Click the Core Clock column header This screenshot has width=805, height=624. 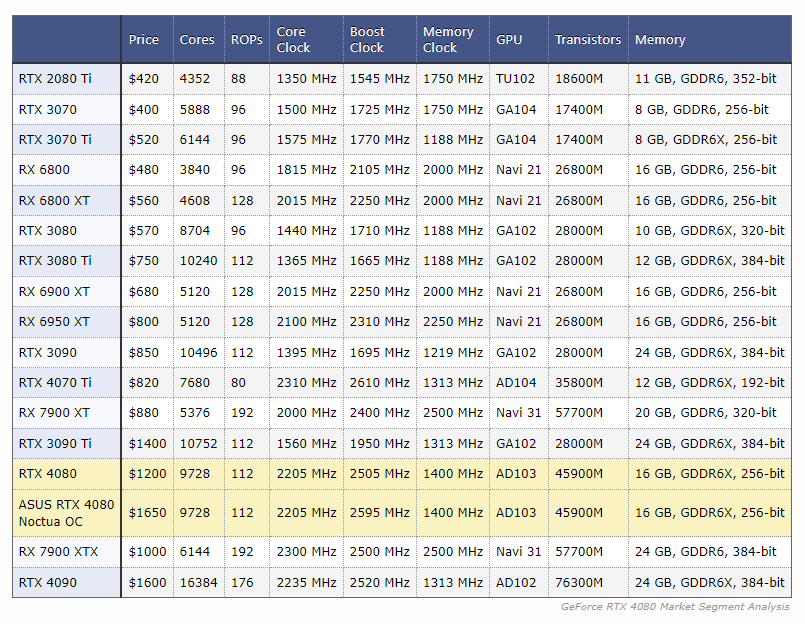pos(294,40)
